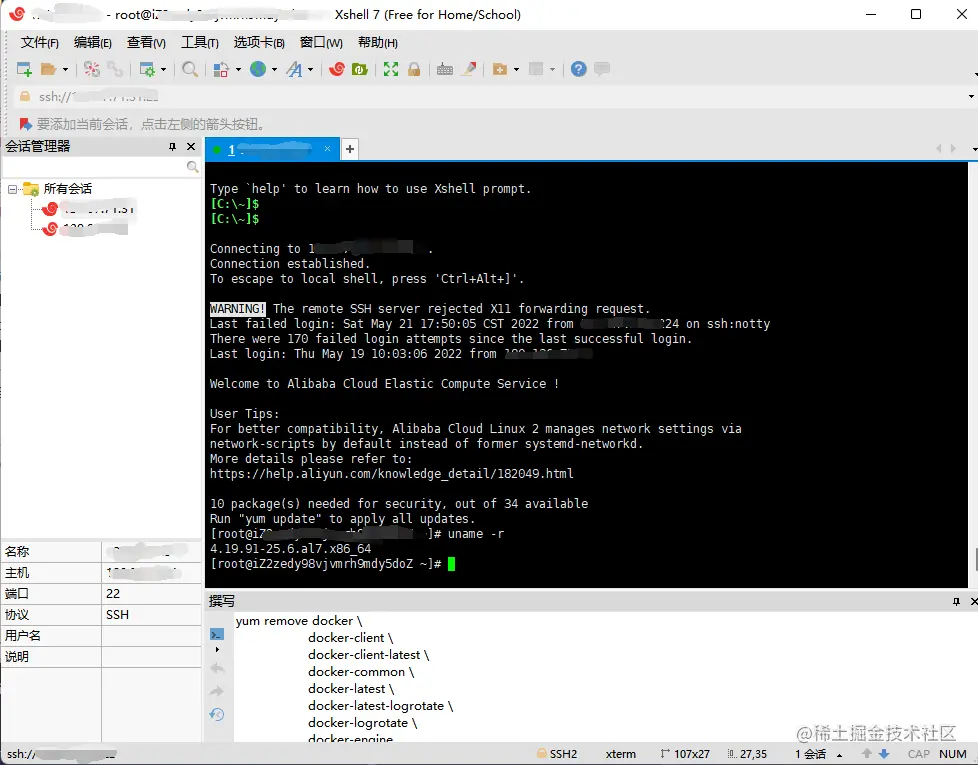The height and width of the screenshot is (765, 978).
Task: Click SSH2 in the status bar
Action: 557,754
